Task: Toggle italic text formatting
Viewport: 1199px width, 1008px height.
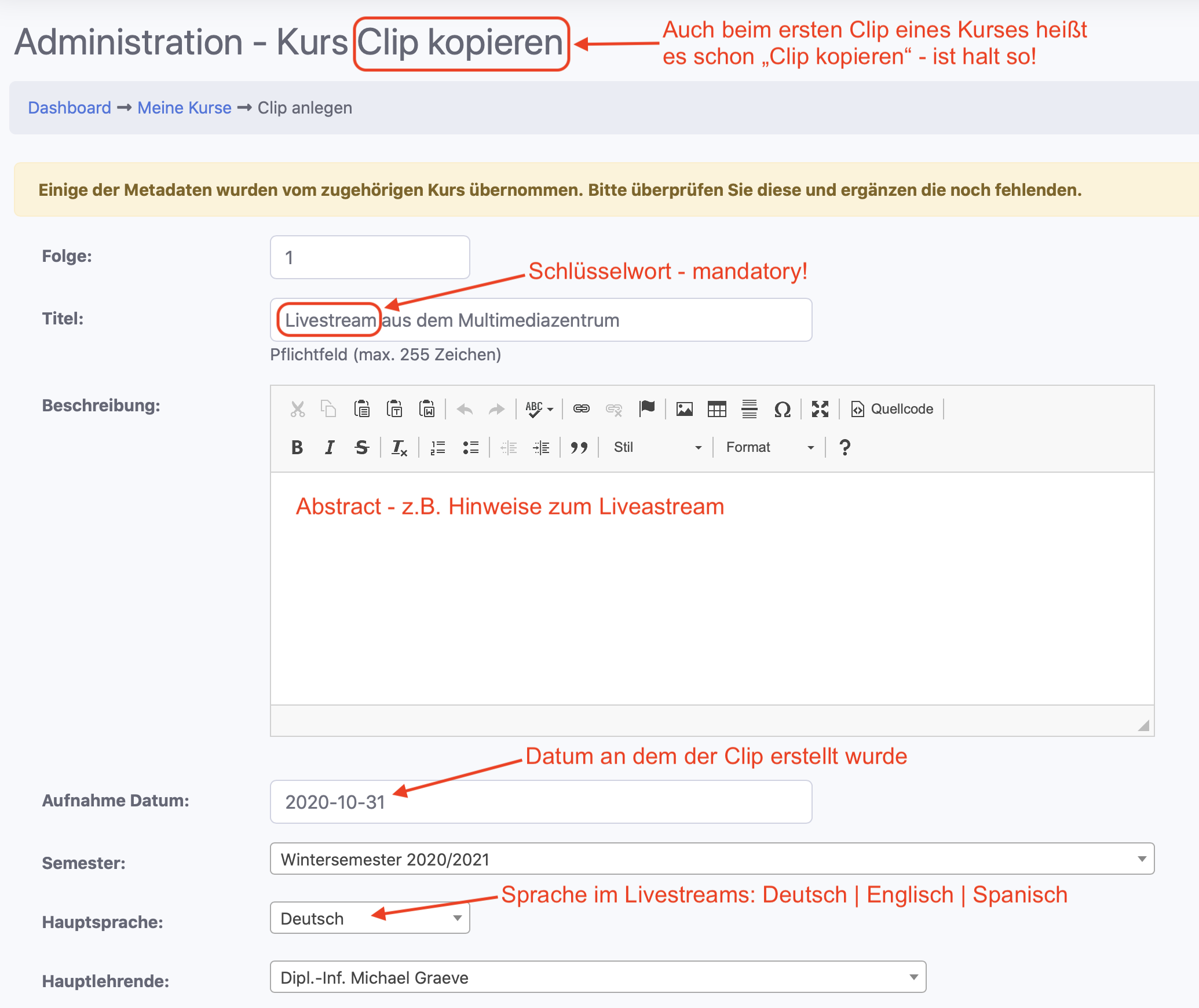Action: click(x=330, y=447)
